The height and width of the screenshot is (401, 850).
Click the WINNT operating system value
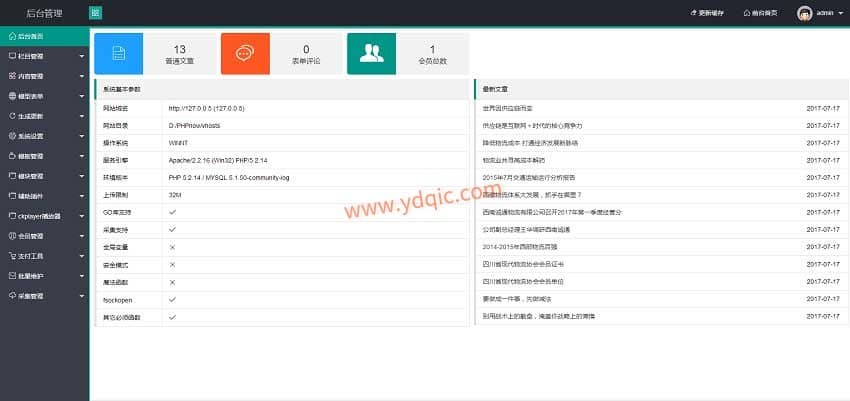(178, 143)
